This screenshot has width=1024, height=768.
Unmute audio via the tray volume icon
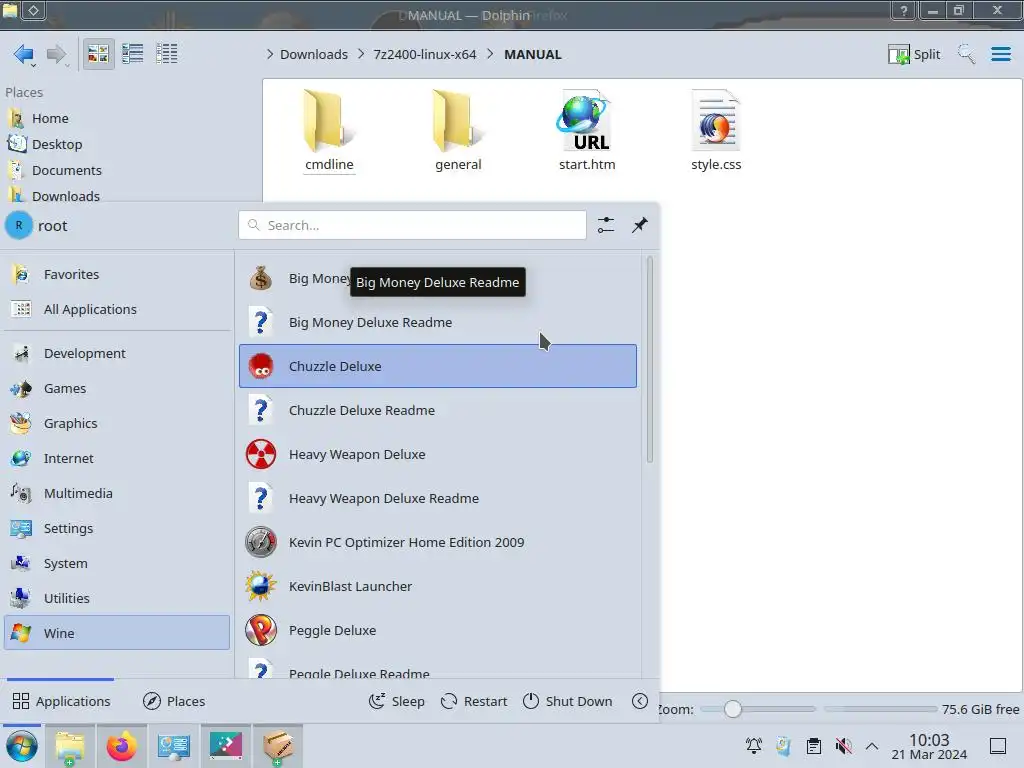pos(843,745)
